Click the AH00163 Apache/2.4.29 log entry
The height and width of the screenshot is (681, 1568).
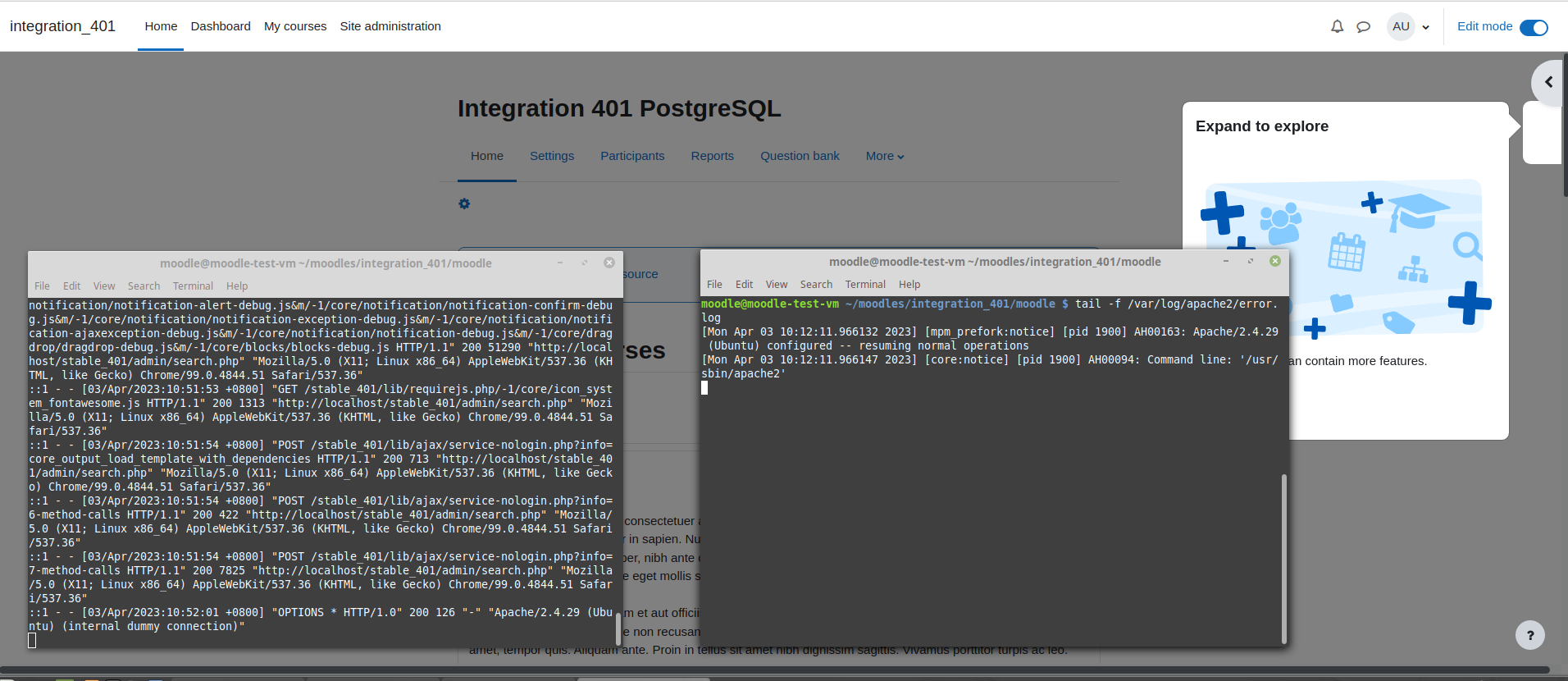tap(990, 339)
